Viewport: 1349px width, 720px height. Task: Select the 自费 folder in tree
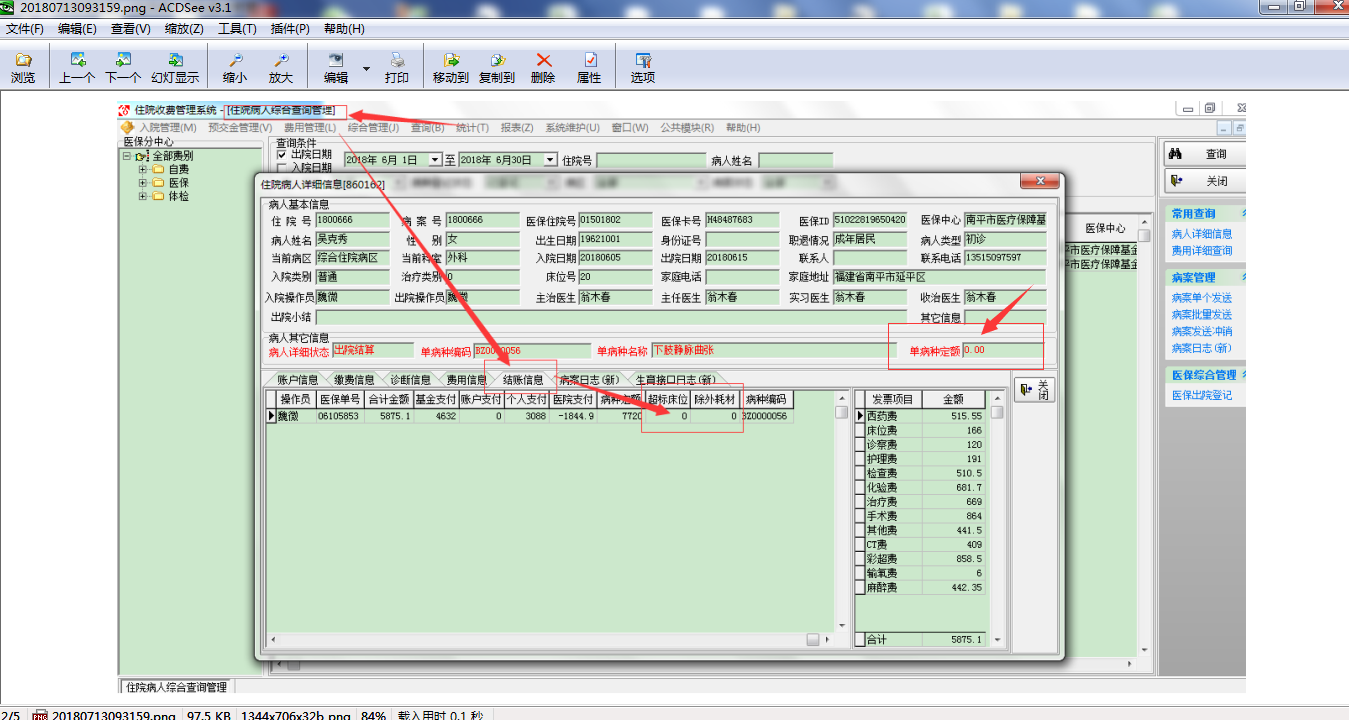(179, 170)
